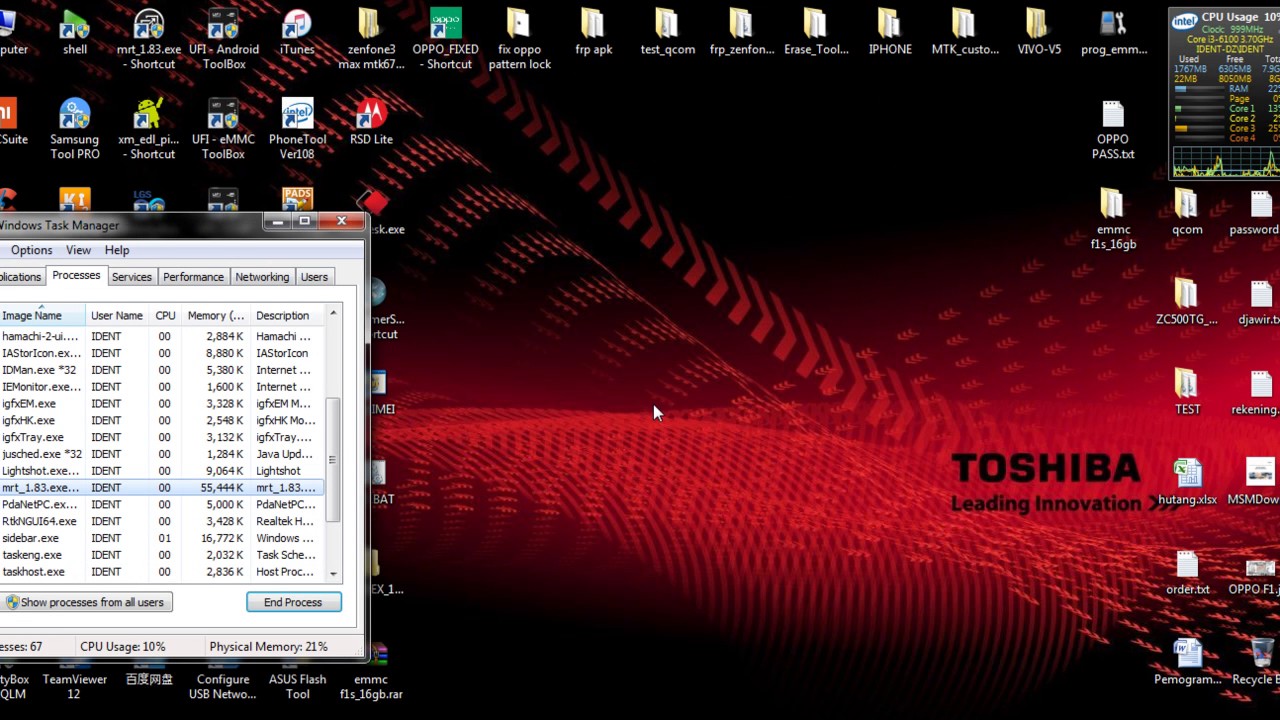Switch to the Users tab

(x=314, y=277)
